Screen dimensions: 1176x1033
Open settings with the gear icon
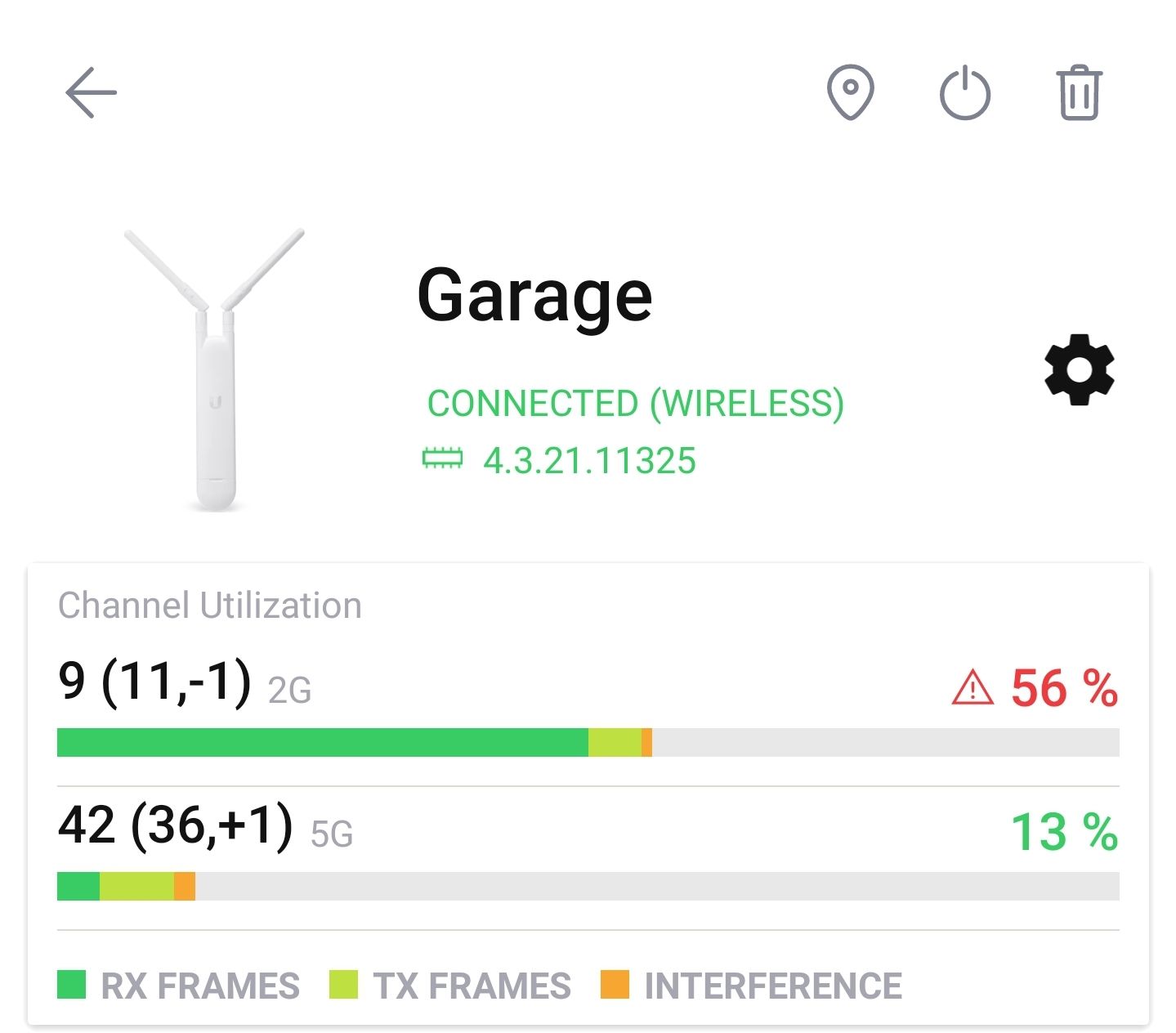pos(1079,369)
